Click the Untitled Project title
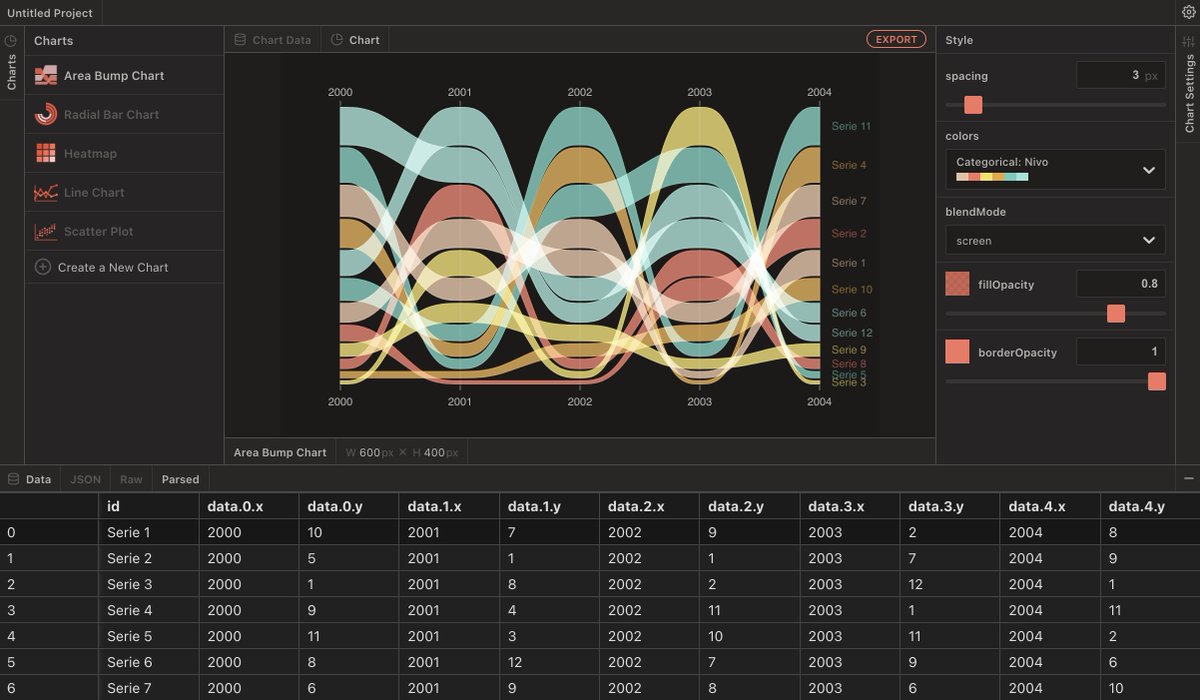 (x=50, y=13)
